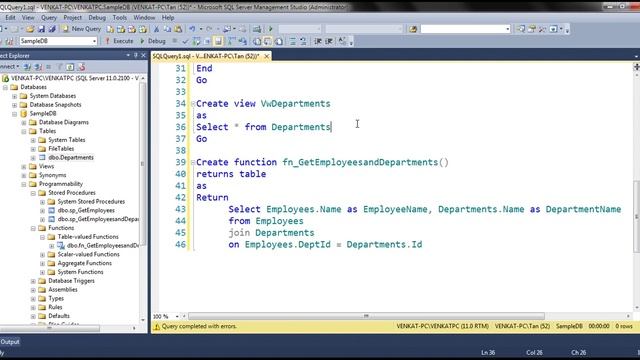Open the empty Find combo box dropdown
The image size is (640, 360).
(x=507, y=29)
